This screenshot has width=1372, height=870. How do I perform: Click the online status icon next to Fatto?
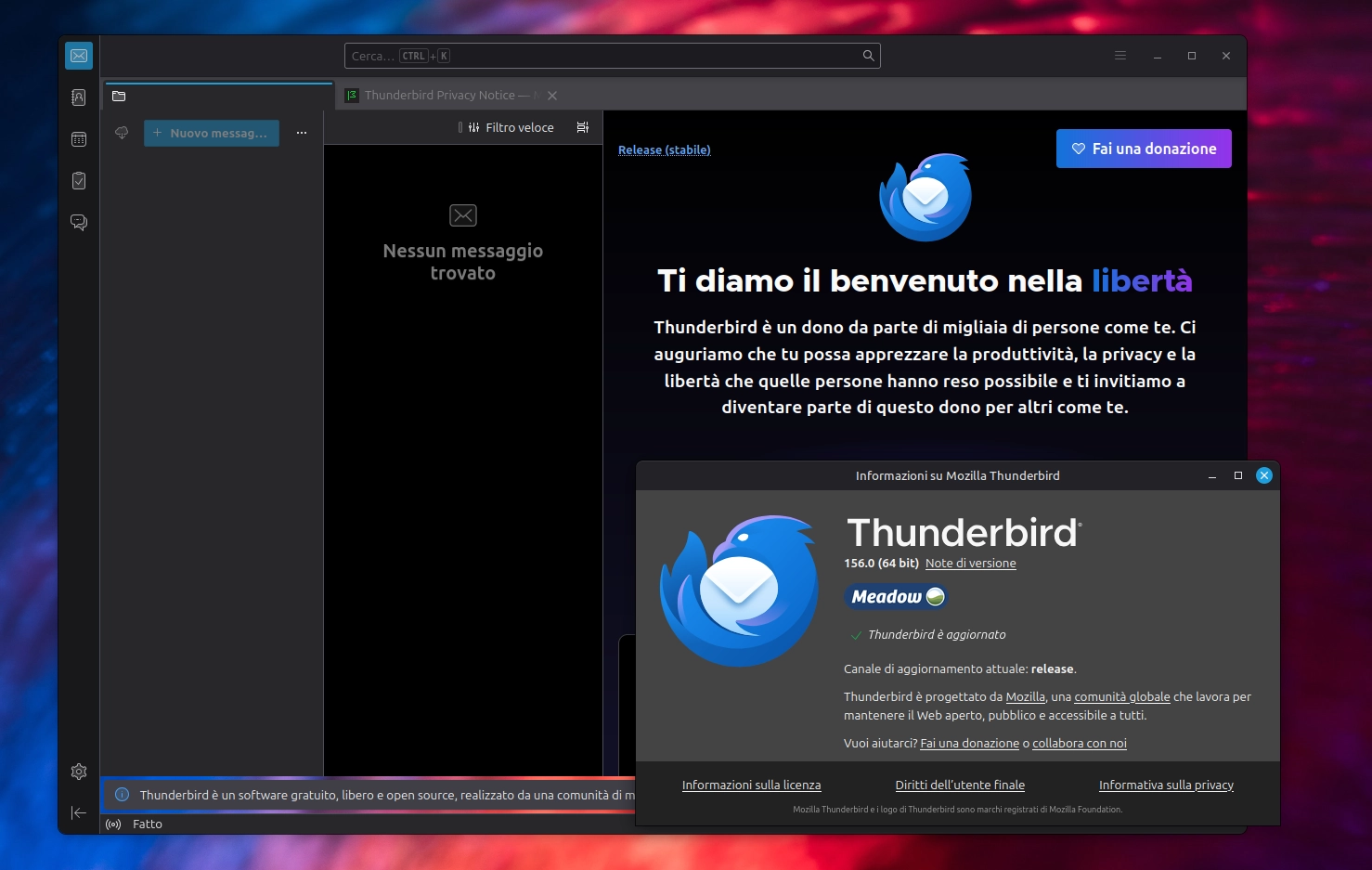point(113,825)
